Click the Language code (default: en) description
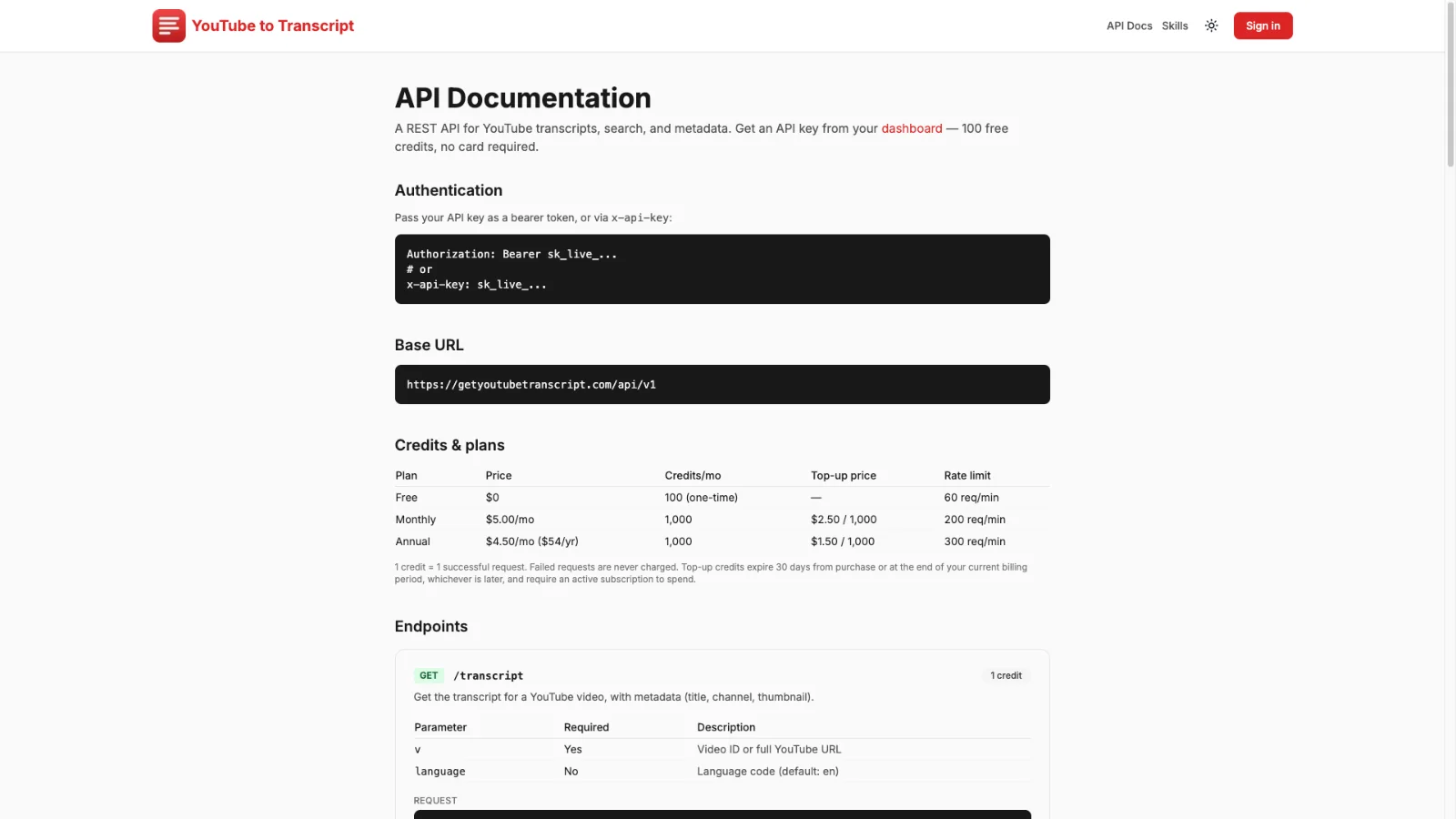The height and width of the screenshot is (819, 1456). tap(768, 772)
